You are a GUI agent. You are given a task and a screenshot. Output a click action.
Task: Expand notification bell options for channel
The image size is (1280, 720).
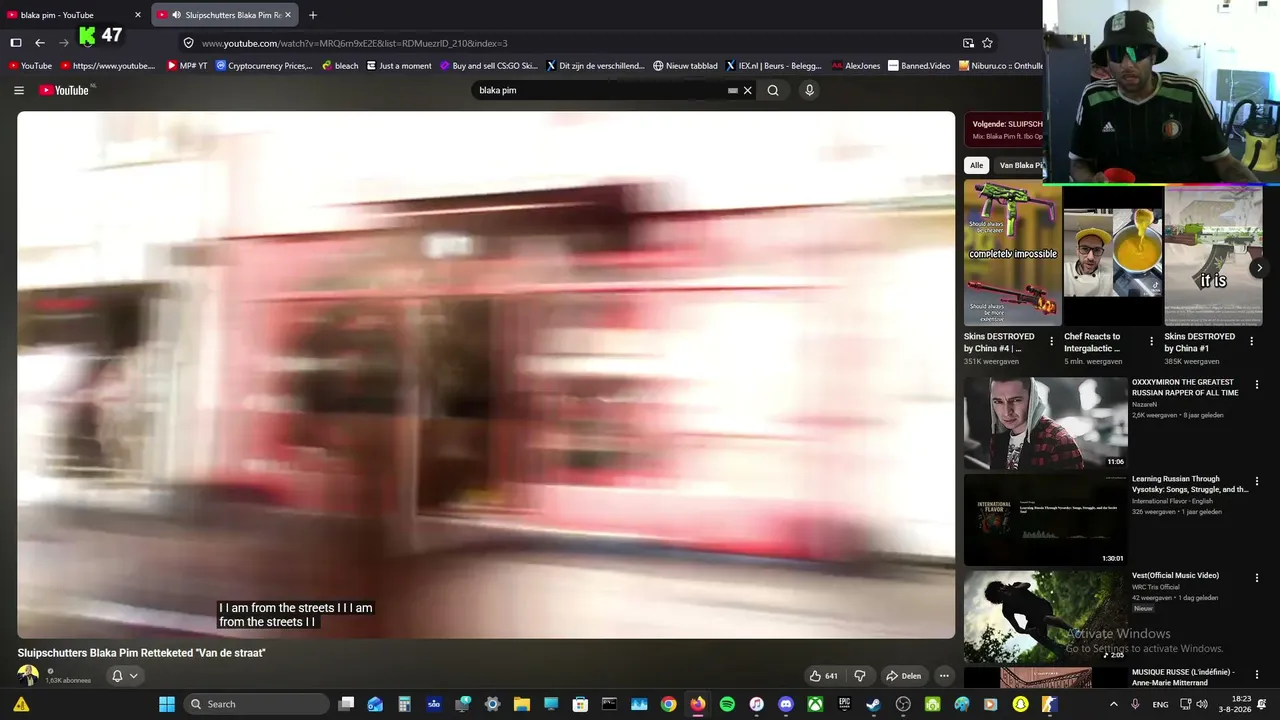[x=125, y=676]
